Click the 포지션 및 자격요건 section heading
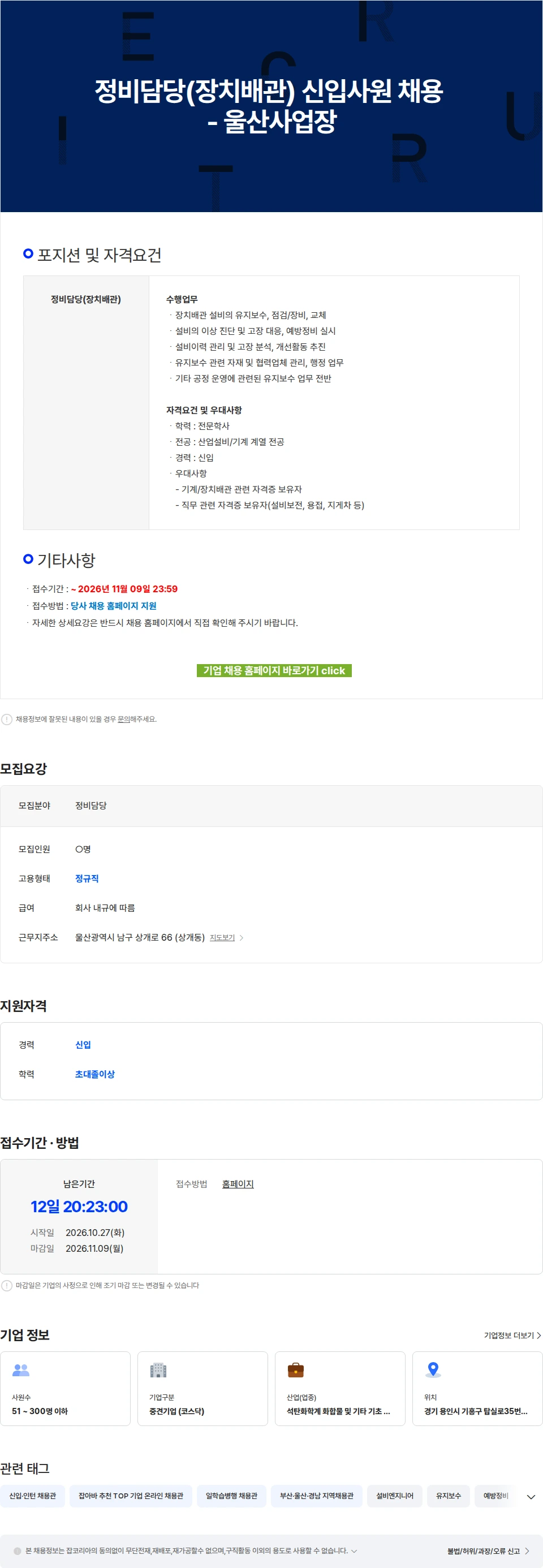Image resolution: width=543 pixels, height=1568 pixels. coord(99,255)
